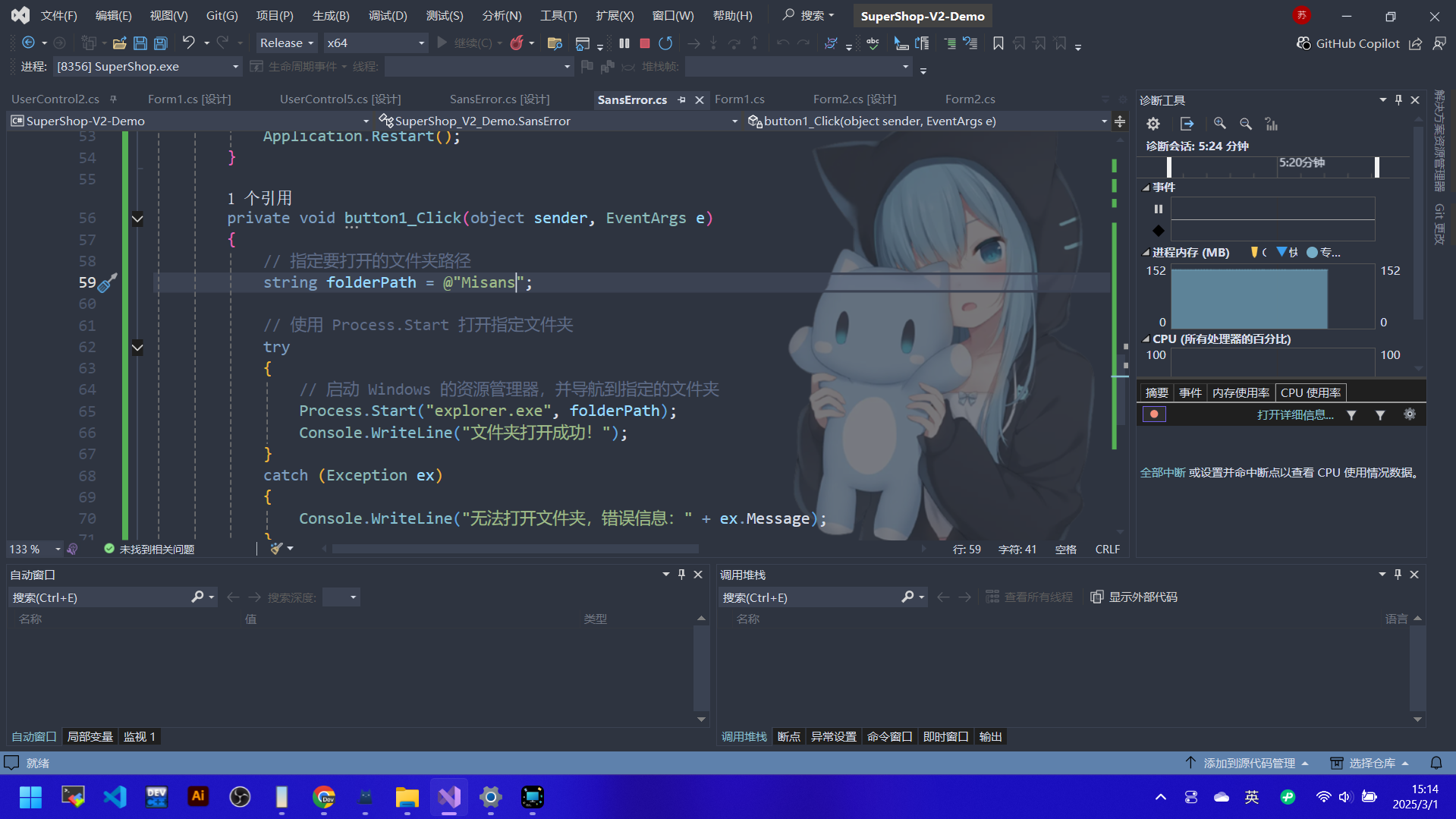The image size is (1456, 819).
Task: Collapse the button1_Click method on line 56
Action: pos(137,219)
